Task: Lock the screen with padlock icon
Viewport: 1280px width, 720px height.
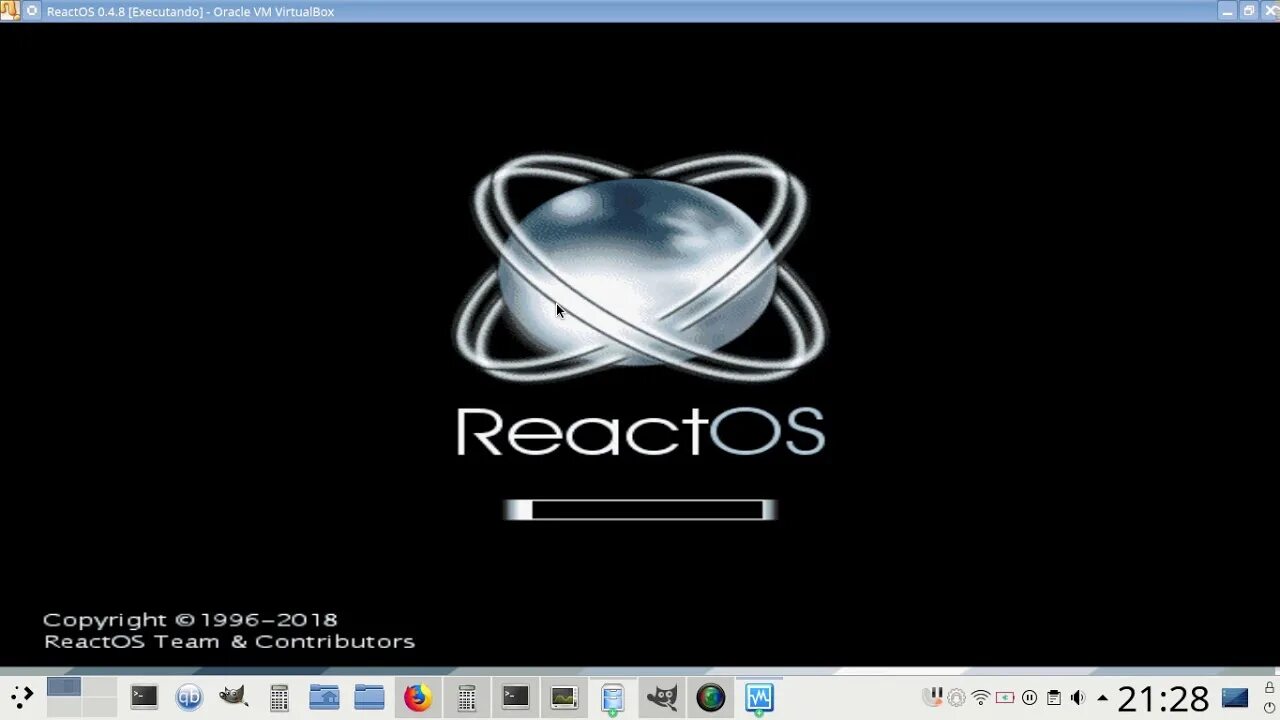Action: point(1269,688)
